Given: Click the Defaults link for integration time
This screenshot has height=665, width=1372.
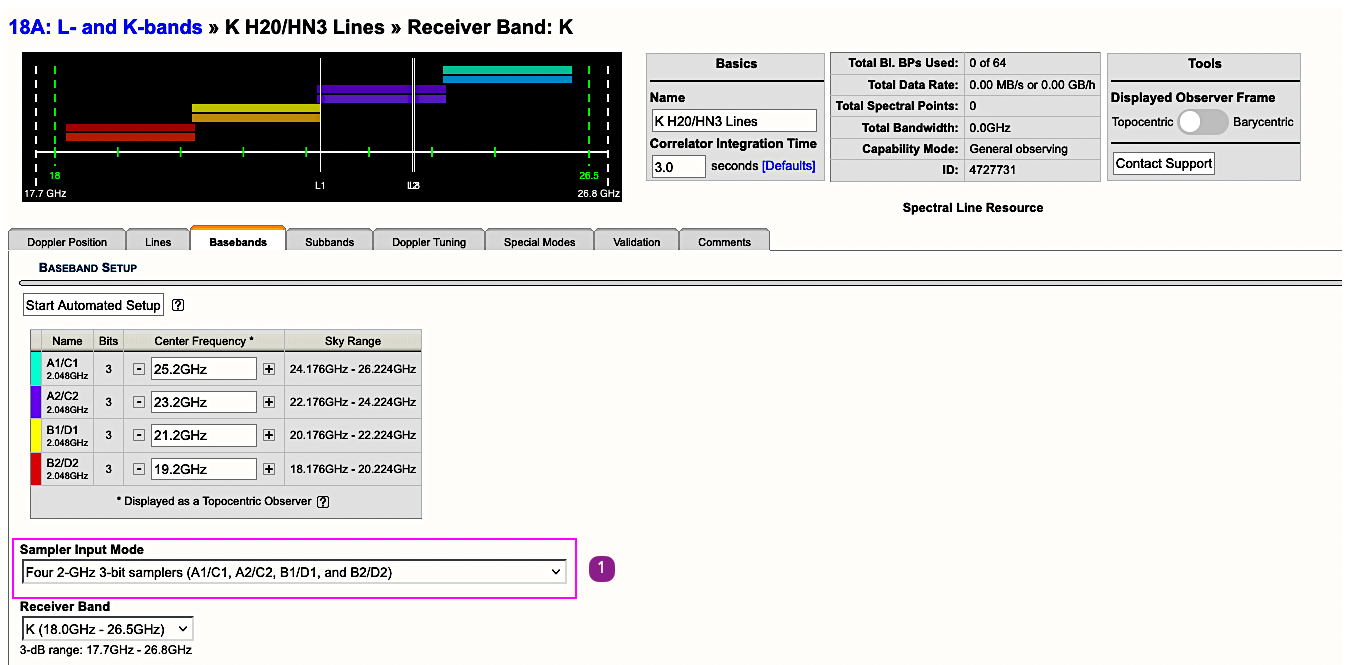Looking at the screenshot, I should [x=788, y=166].
